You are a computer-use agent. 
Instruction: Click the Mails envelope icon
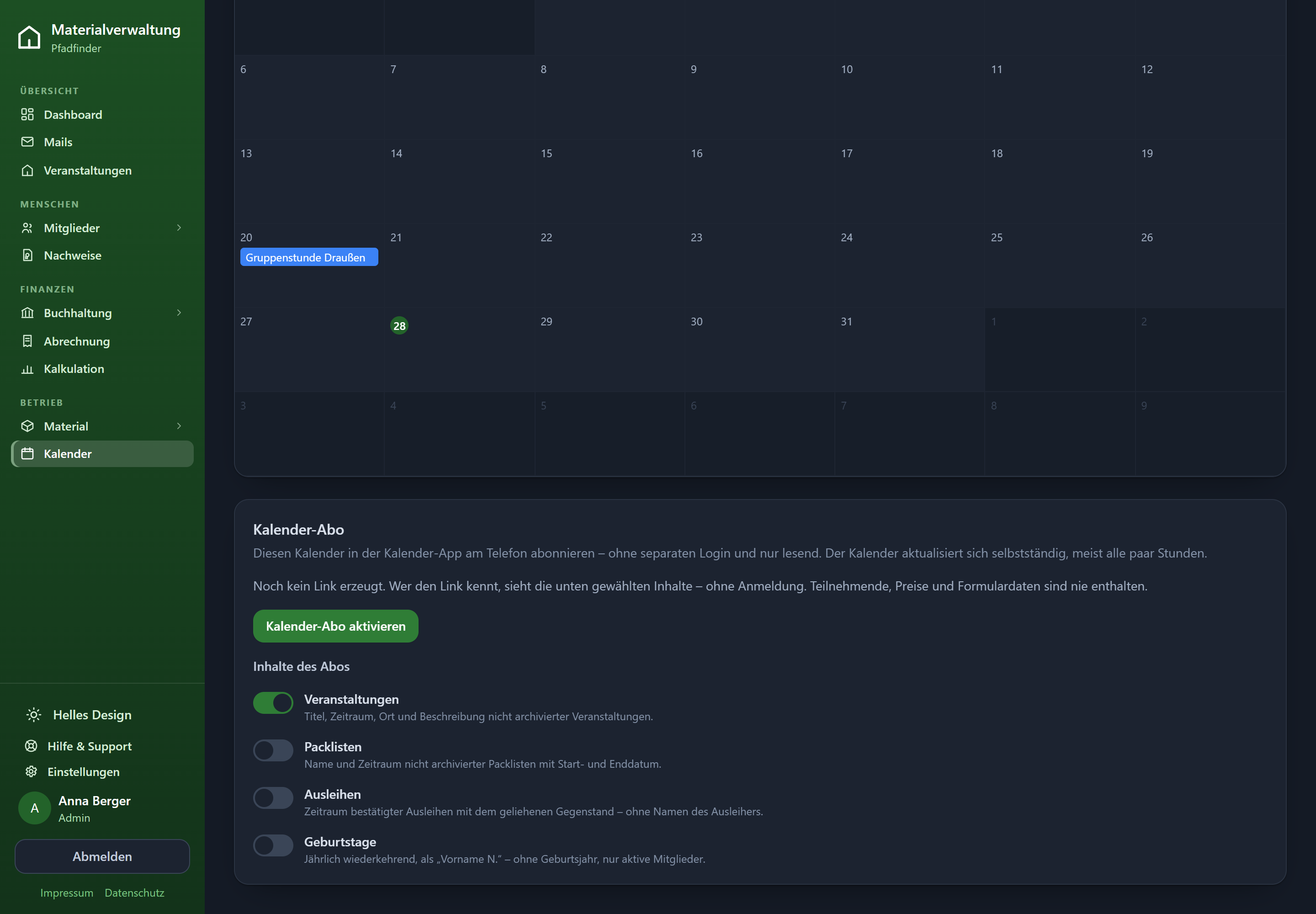(27, 142)
